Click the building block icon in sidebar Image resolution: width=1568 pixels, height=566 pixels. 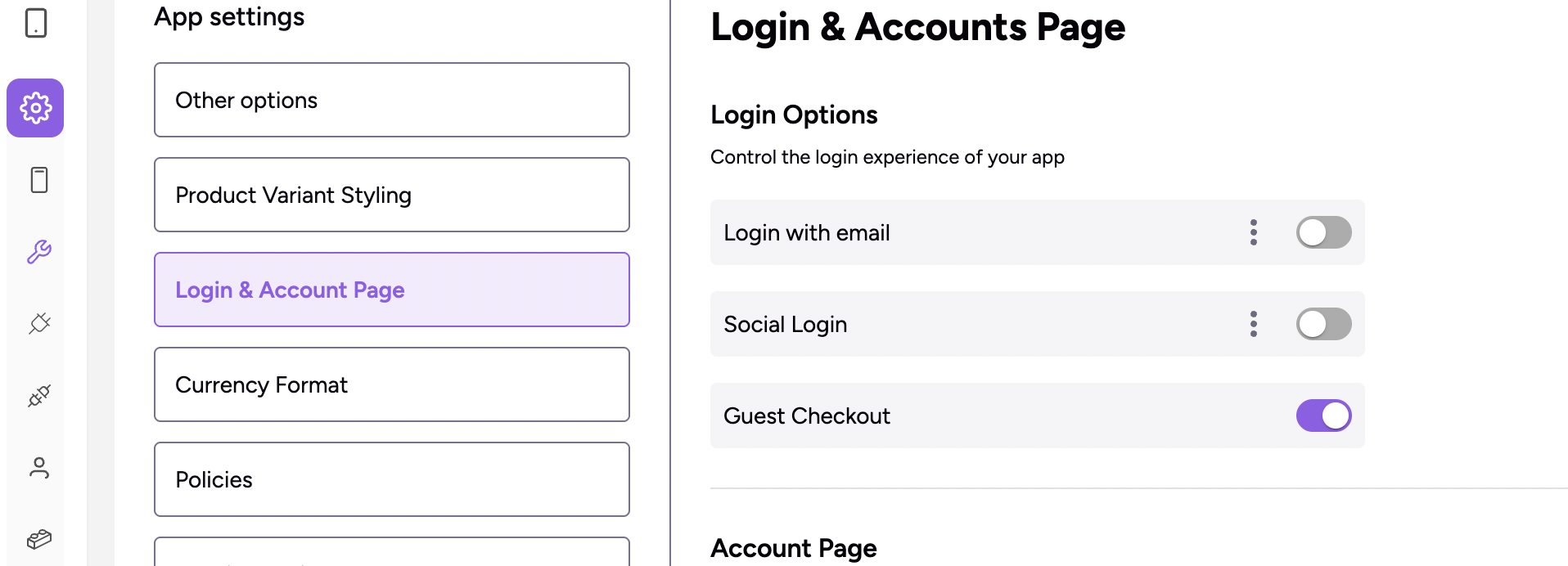click(38, 539)
